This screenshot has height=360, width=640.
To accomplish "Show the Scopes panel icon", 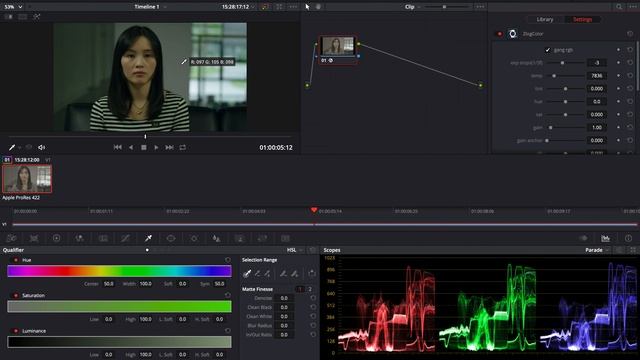I will point(605,238).
